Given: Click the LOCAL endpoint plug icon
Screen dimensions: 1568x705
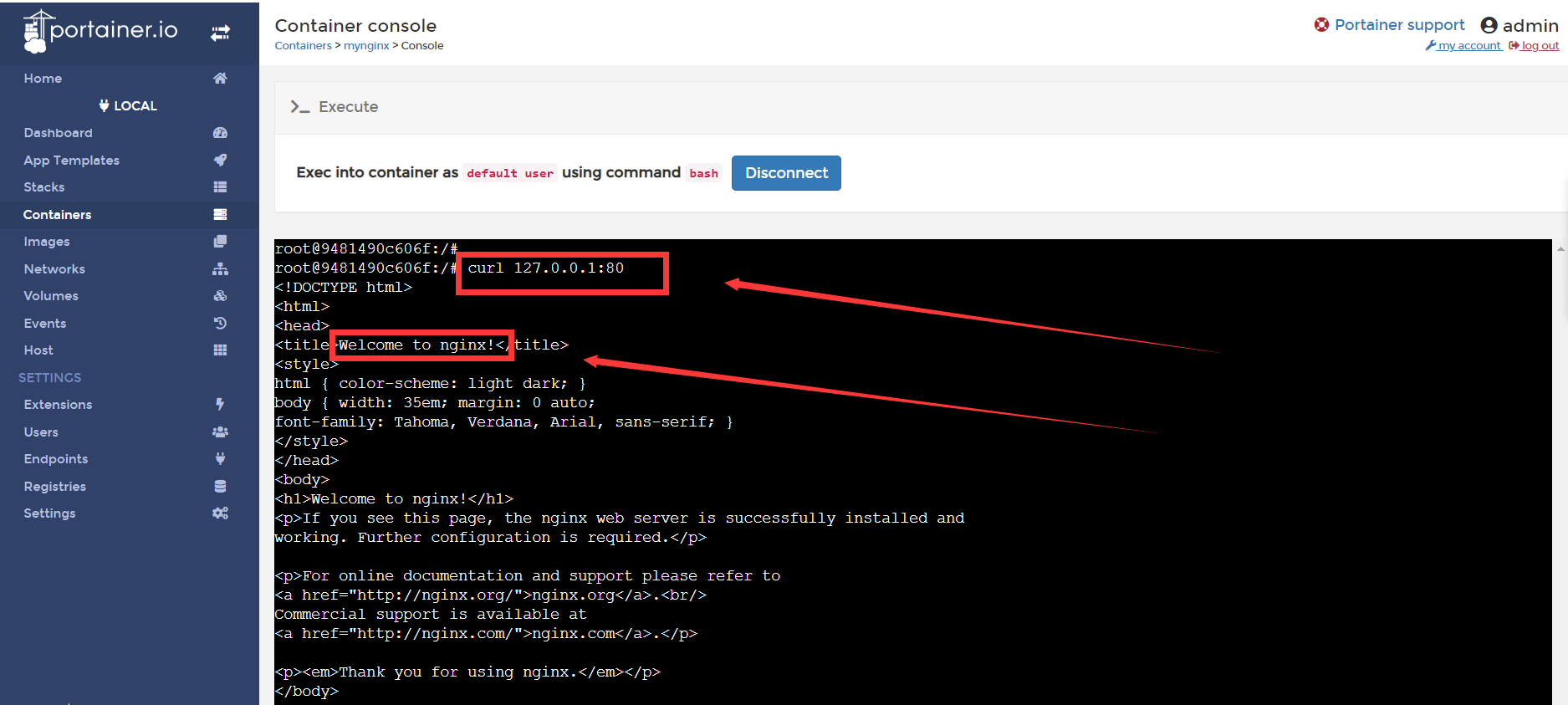Looking at the screenshot, I should tap(104, 105).
